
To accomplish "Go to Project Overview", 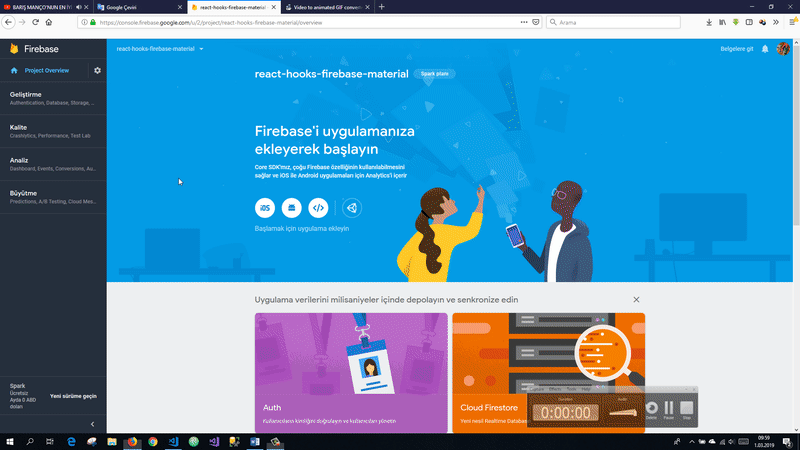I will pyautogui.click(x=46, y=70).
